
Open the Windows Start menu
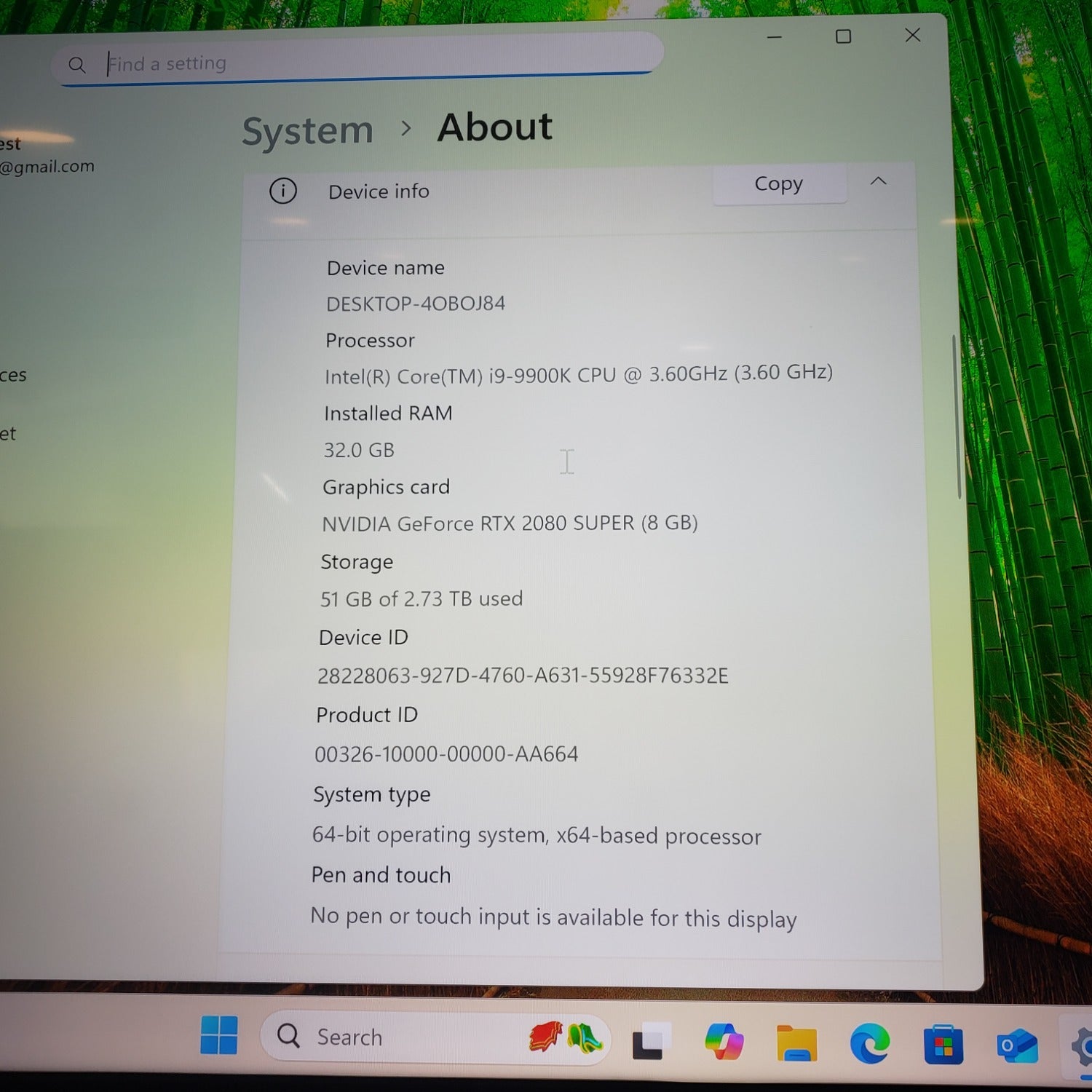tap(218, 1035)
